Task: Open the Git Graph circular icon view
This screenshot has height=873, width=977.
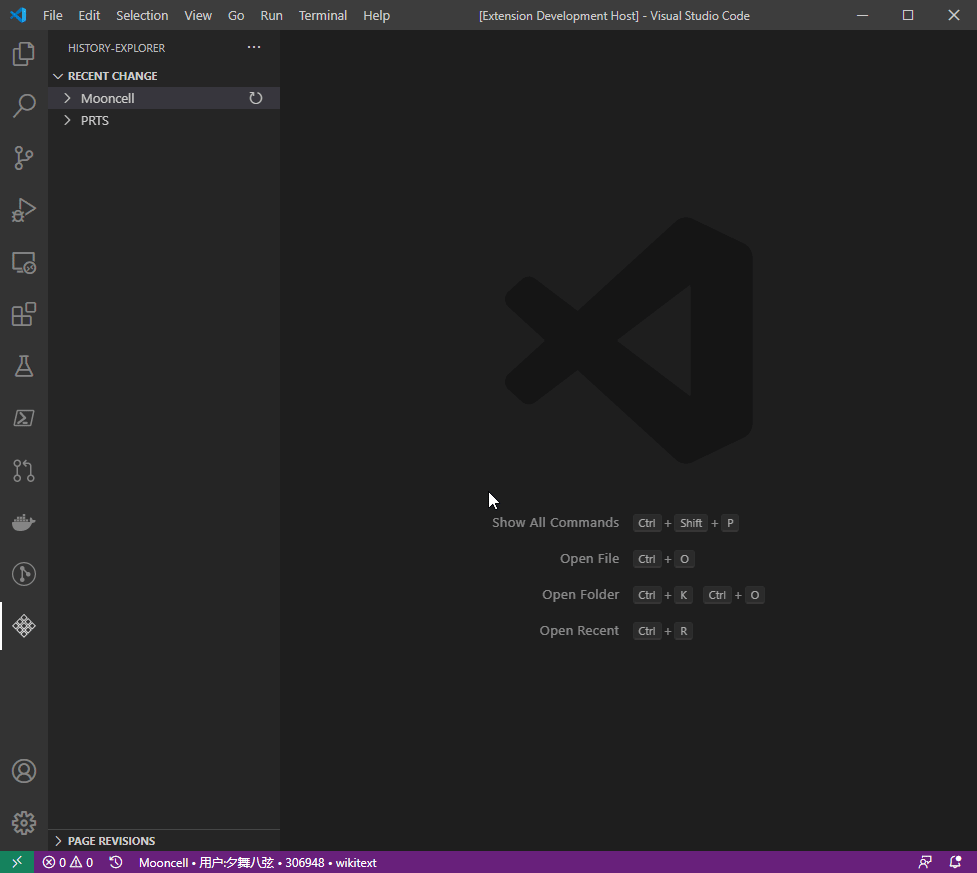Action: (x=24, y=574)
